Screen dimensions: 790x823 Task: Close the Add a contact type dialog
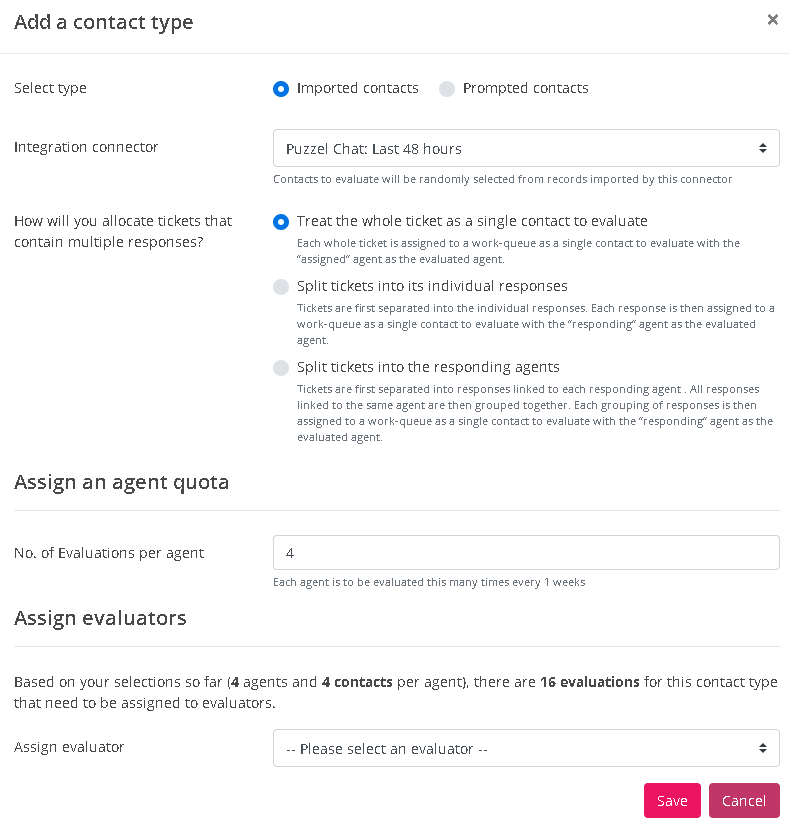point(772,19)
